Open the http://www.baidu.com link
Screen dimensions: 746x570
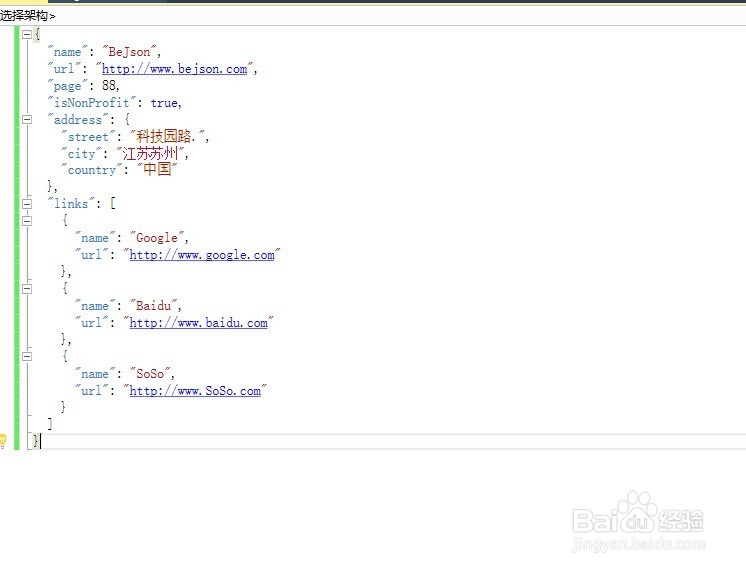click(x=198, y=323)
